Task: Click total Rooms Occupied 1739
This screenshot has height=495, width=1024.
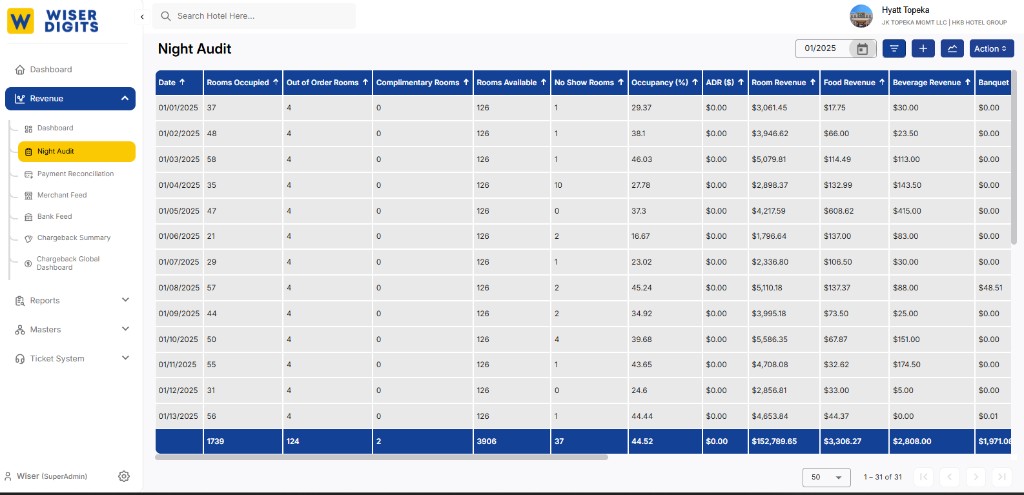Action: pyautogui.click(x=214, y=441)
